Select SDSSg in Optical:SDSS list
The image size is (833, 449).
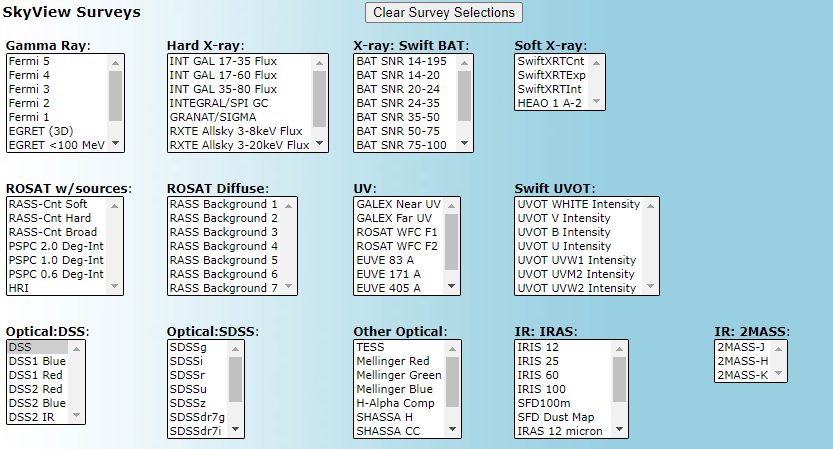(198, 347)
